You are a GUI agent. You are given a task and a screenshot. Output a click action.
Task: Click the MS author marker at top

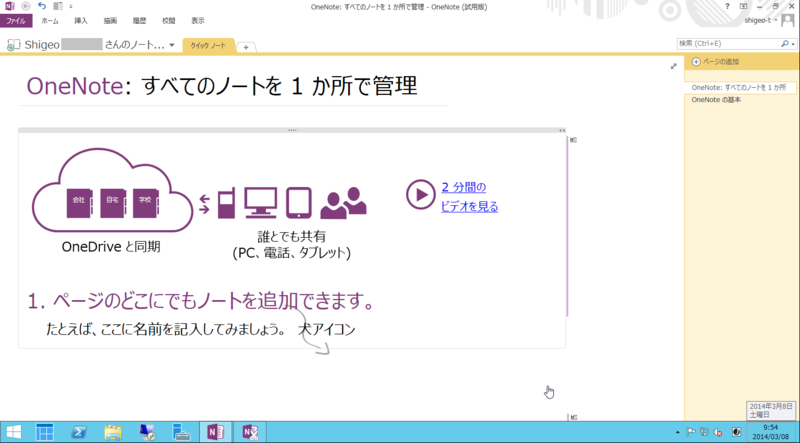click(573, 140)
